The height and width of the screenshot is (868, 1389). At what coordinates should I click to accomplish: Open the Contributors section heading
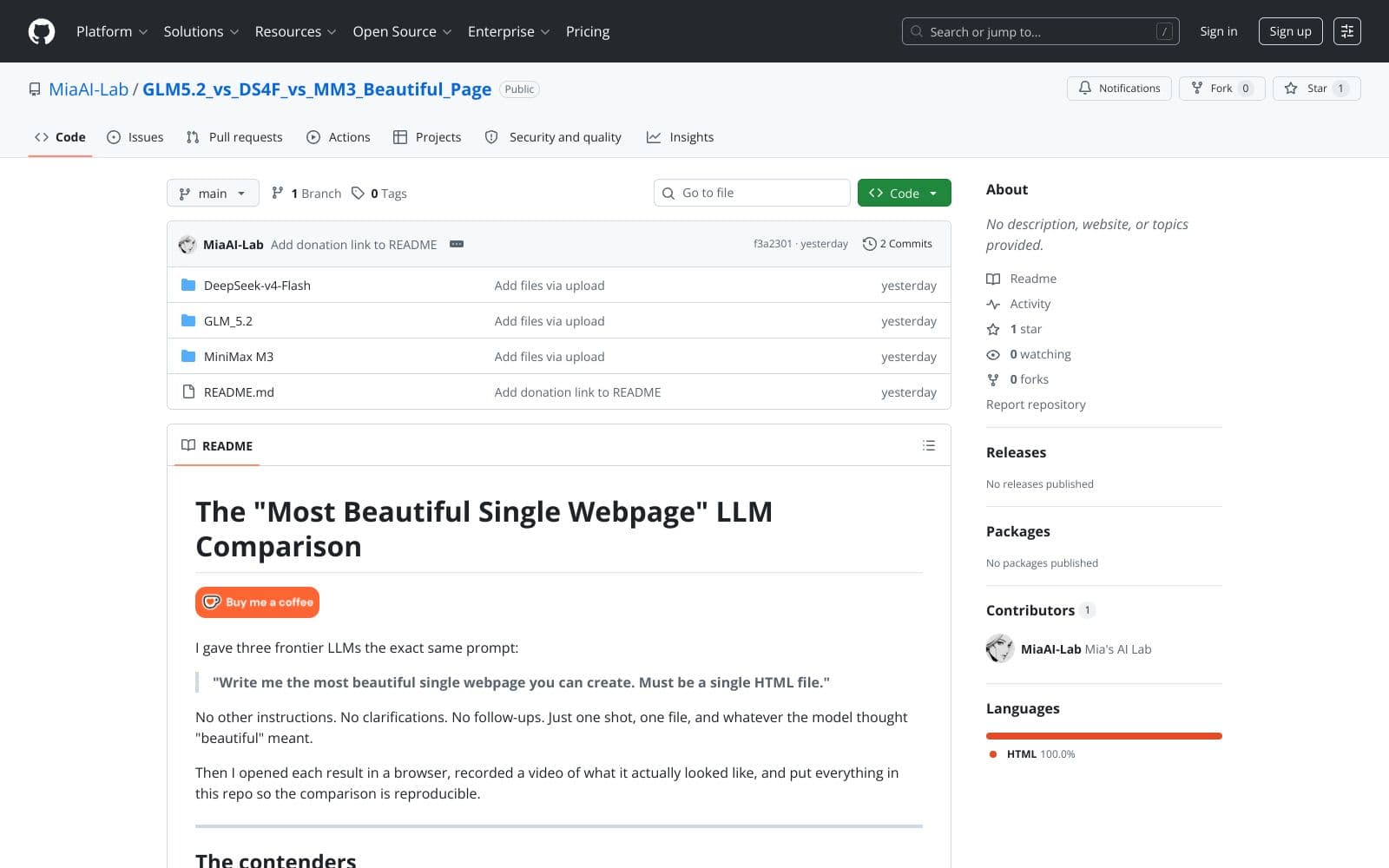pos(1040,610)
